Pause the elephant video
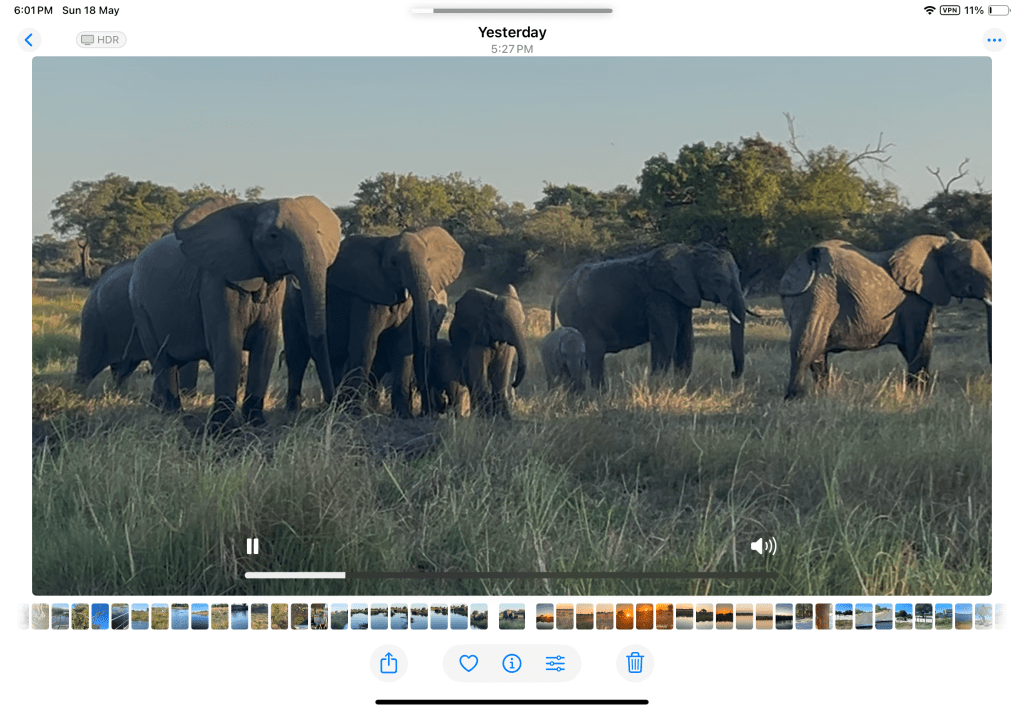Image resolution: width=1024 pixels, height=711 pixels. coord(253,546)
